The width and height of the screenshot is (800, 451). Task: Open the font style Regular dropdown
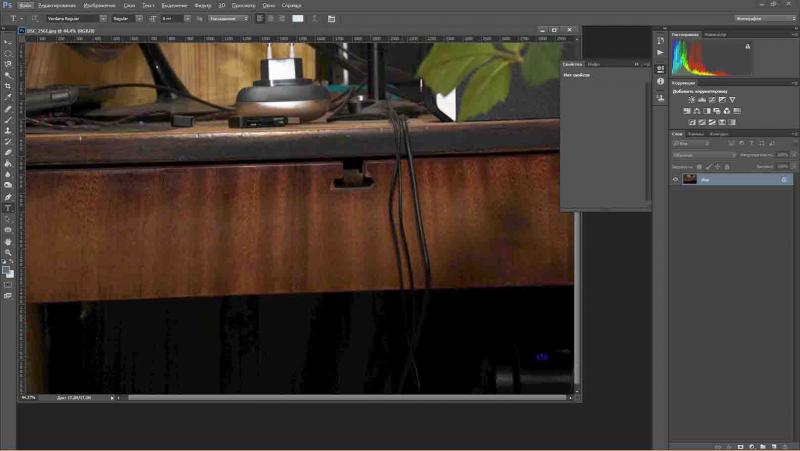[x=139, y=18]
